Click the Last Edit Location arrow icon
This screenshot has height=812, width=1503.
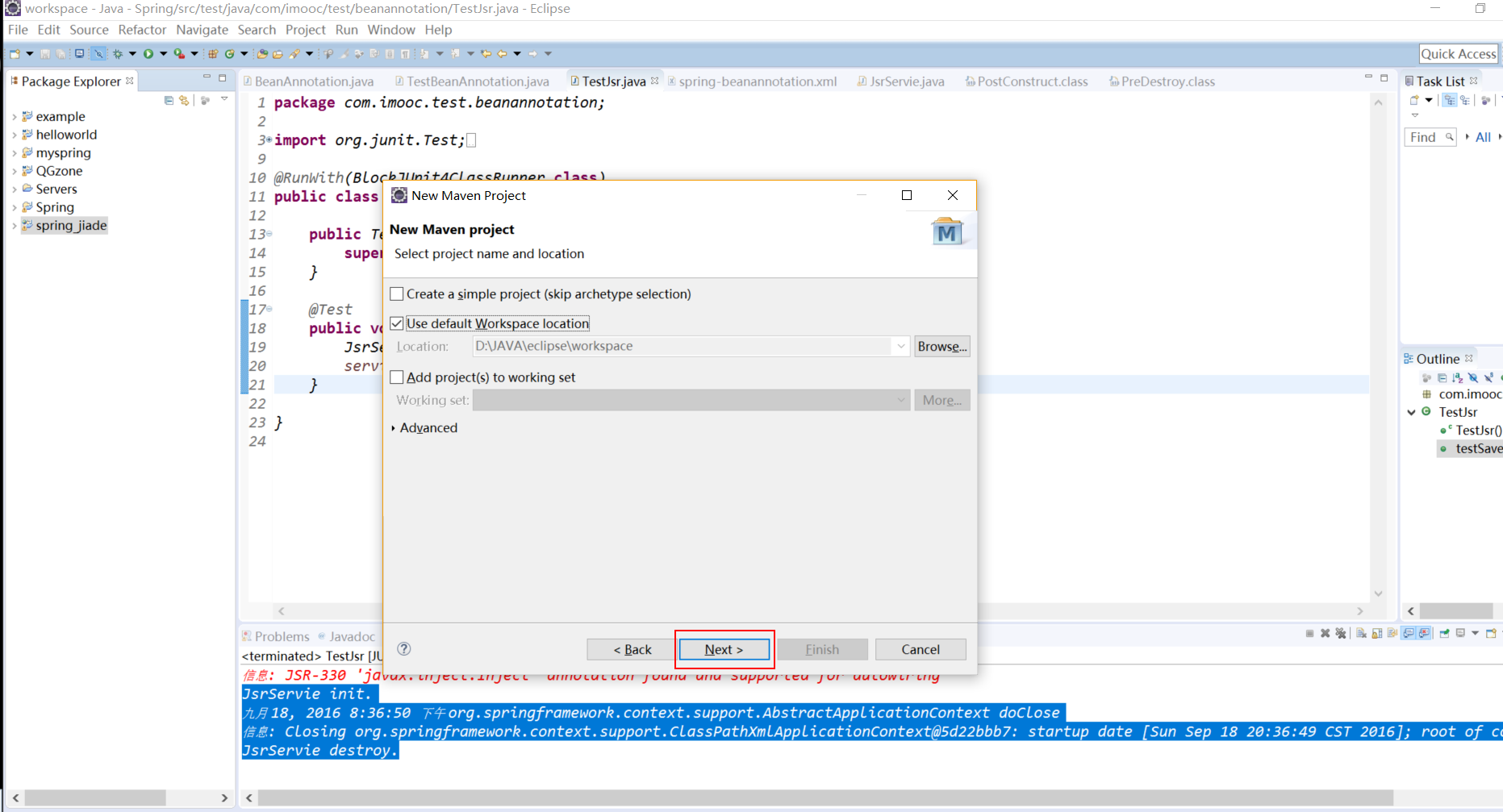click(x=486, y=54)
